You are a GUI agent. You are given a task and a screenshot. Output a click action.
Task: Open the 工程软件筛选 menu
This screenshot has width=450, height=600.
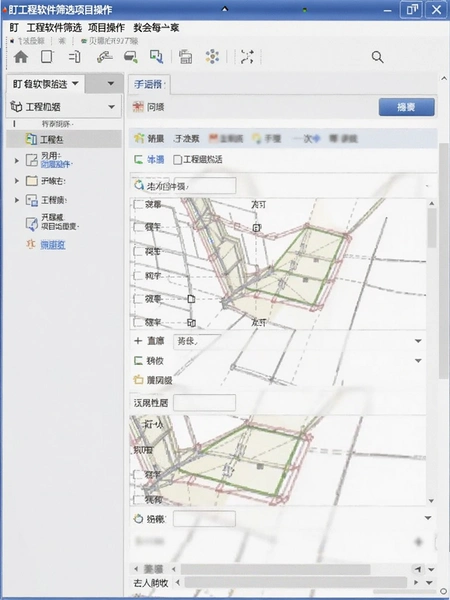click(54, 28)
